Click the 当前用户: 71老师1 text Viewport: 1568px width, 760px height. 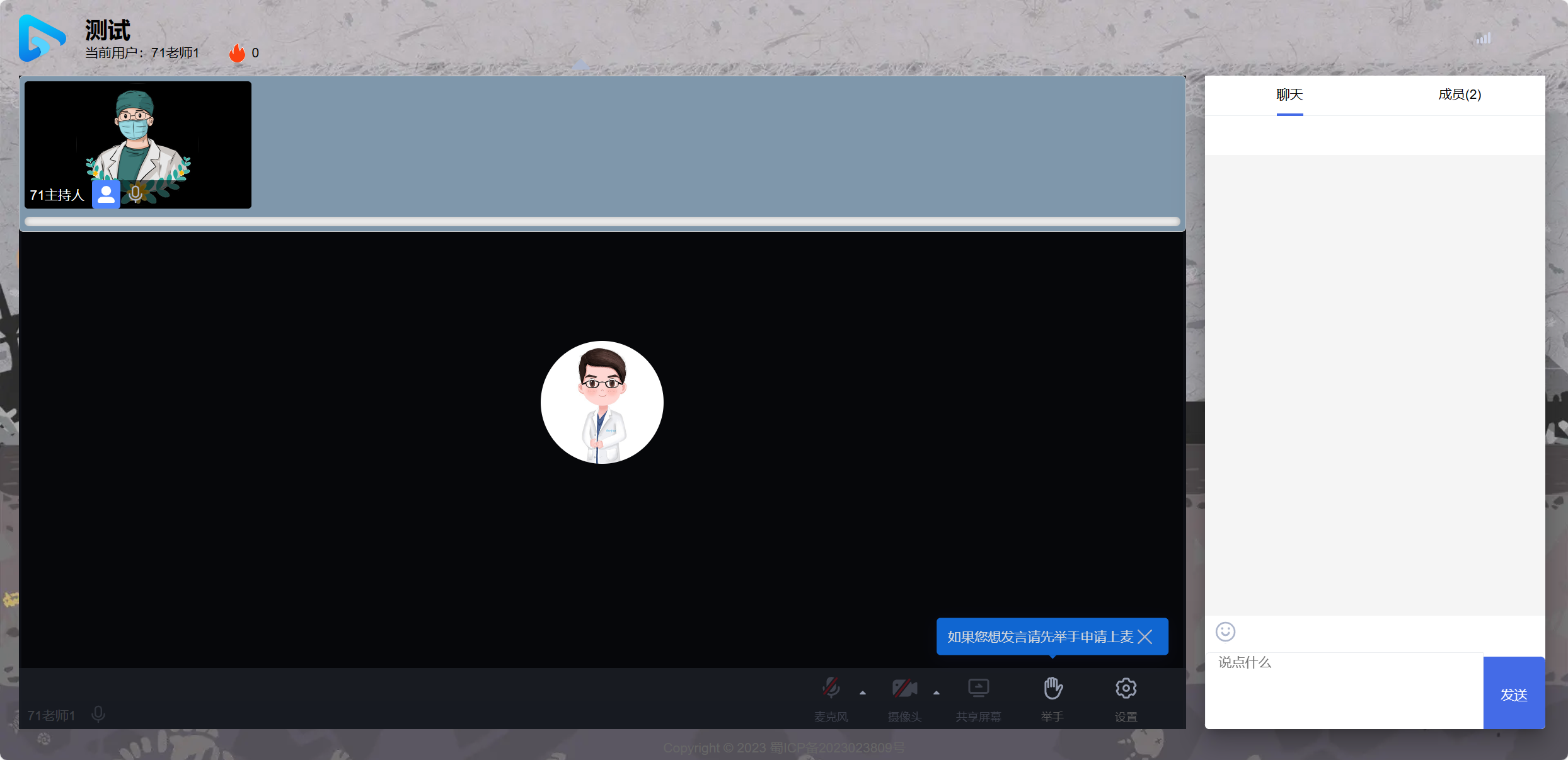pos(142,53)
